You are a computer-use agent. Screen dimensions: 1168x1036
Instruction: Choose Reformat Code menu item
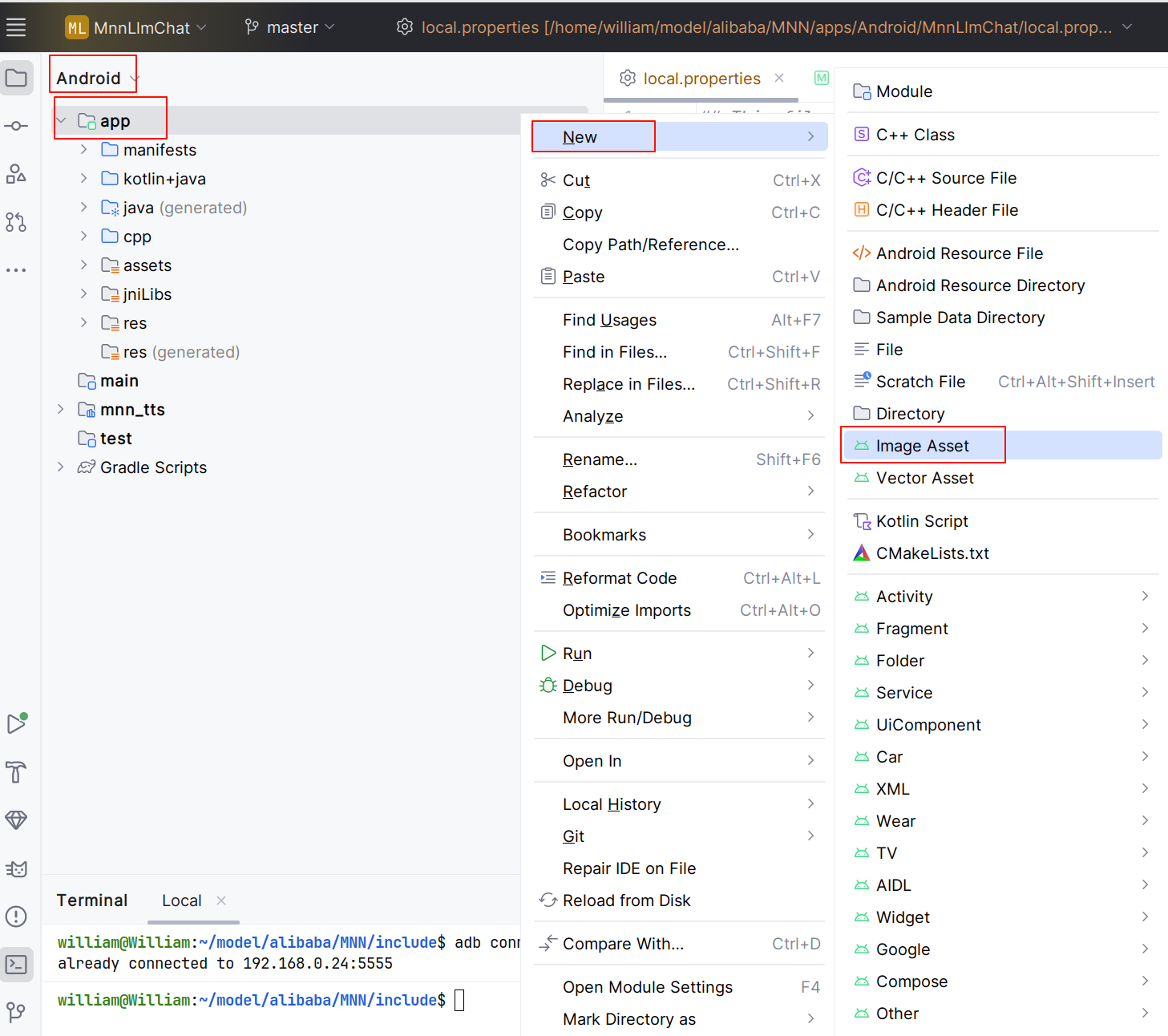[680, 577]
